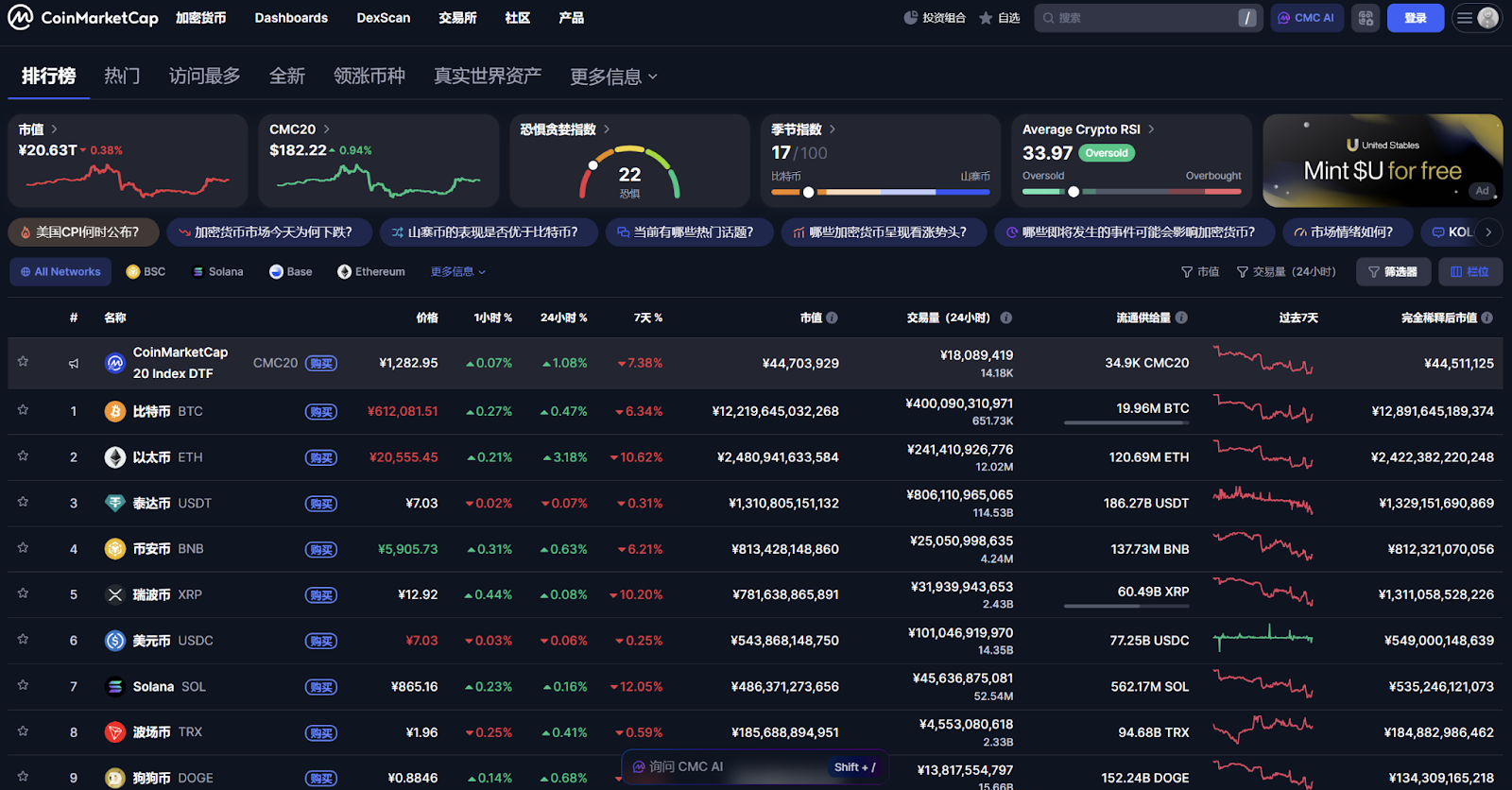
Task: Star USDC row for watchlist
Action: 23,639
